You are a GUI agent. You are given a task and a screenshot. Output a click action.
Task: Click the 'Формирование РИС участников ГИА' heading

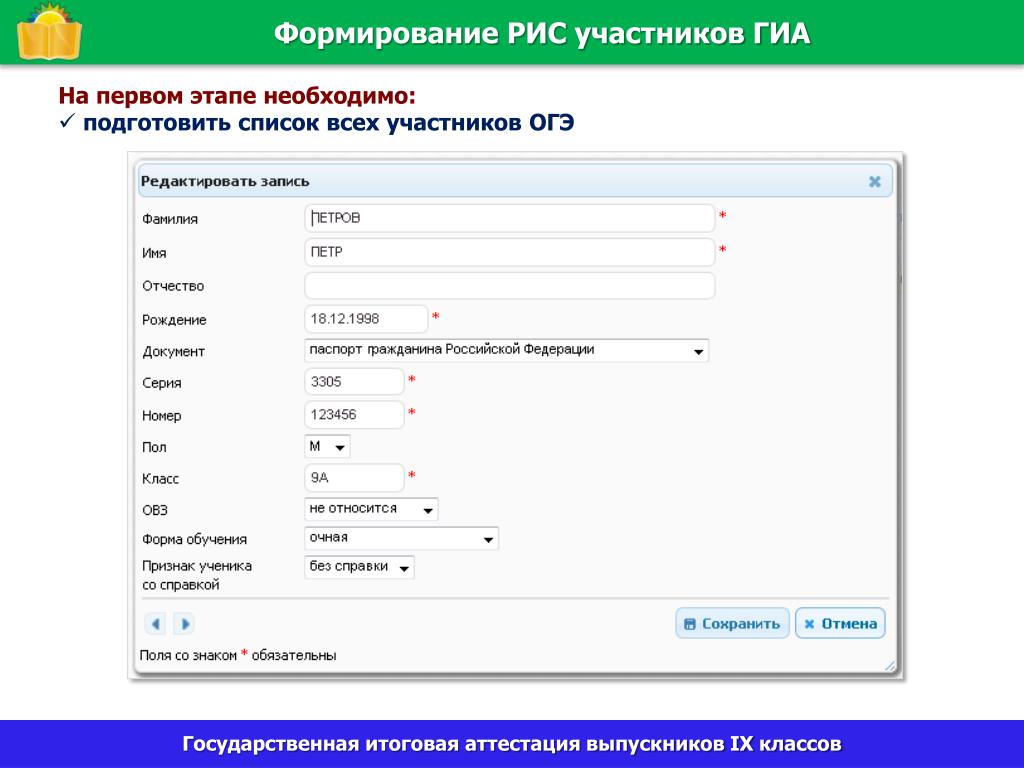541,33
